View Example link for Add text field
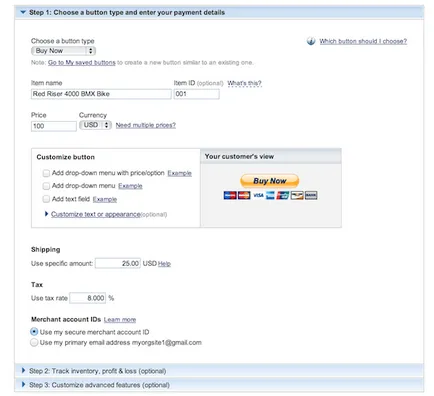 (105, 199)
